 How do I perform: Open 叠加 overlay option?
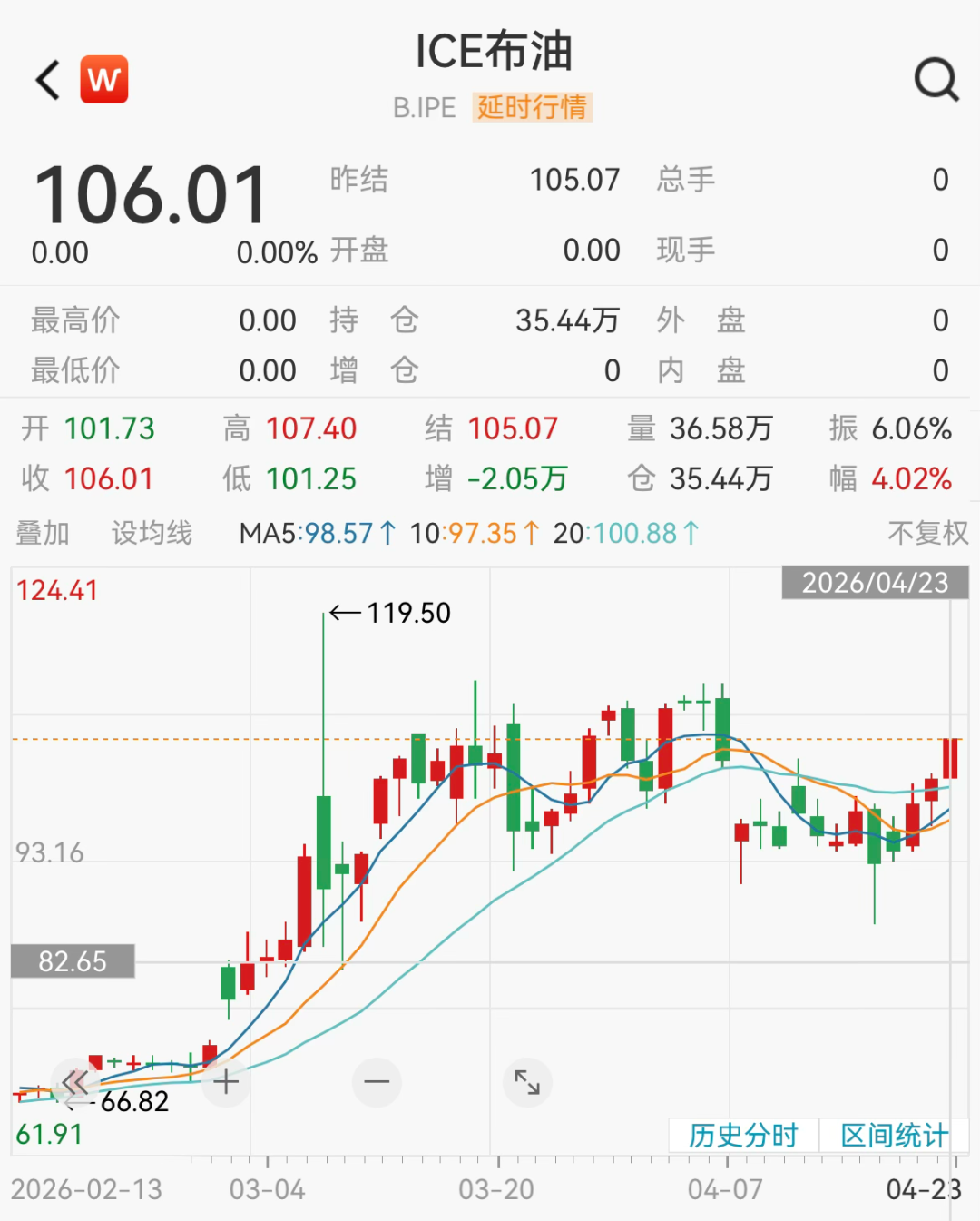[x=43, y=533]
